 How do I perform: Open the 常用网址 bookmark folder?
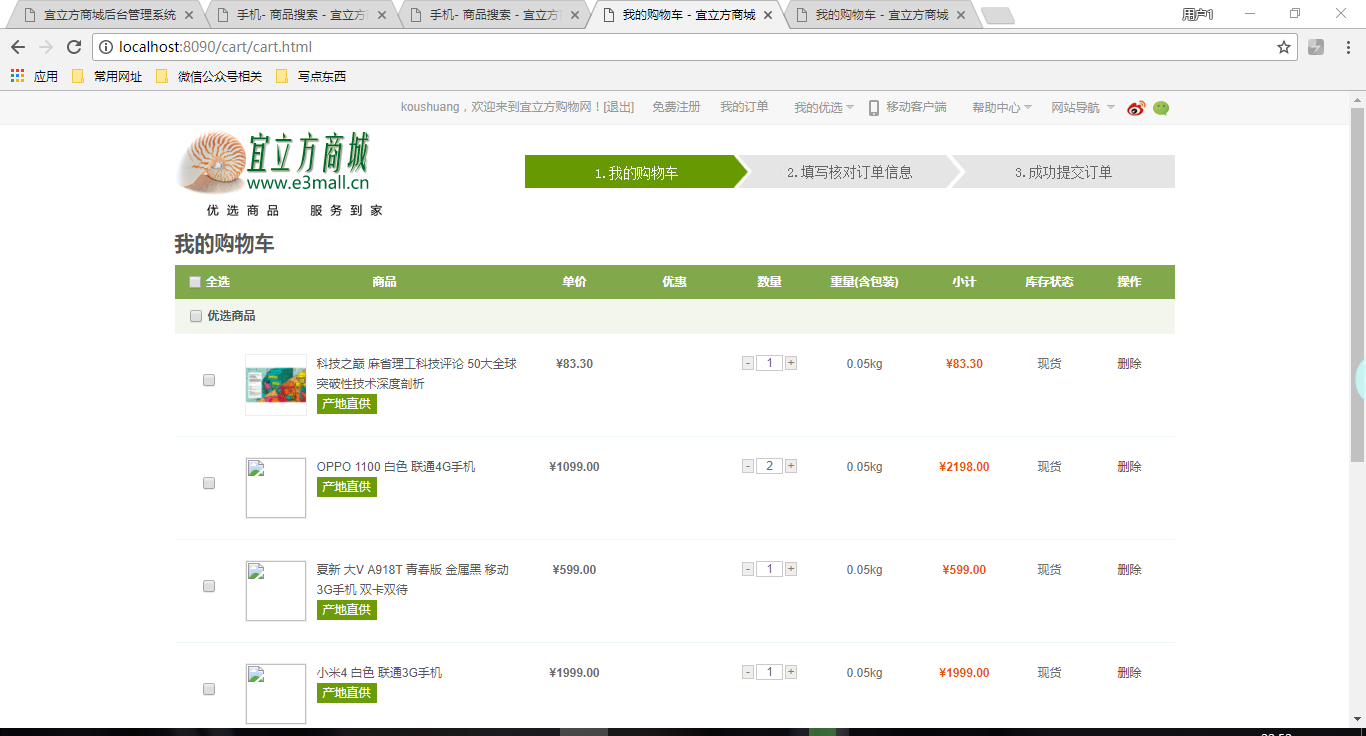point(107,76)
